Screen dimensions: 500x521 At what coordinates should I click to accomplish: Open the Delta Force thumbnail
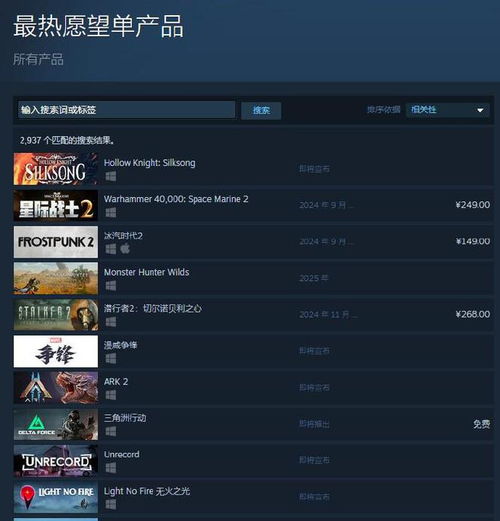[56, 424]
